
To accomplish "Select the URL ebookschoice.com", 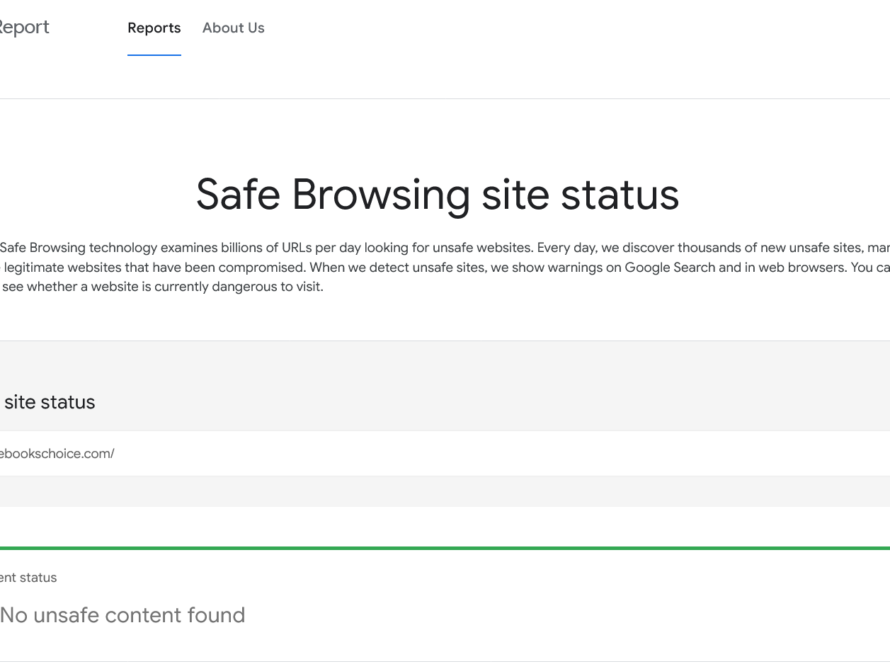I will click(x=55, y=453).
